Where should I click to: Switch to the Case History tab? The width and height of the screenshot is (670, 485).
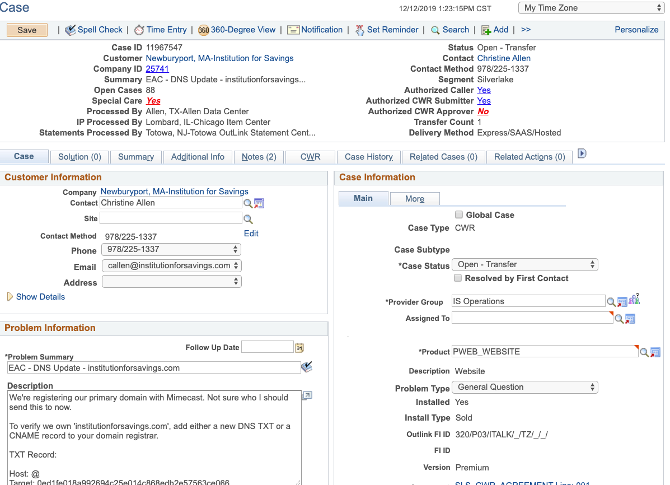[368, 157]
